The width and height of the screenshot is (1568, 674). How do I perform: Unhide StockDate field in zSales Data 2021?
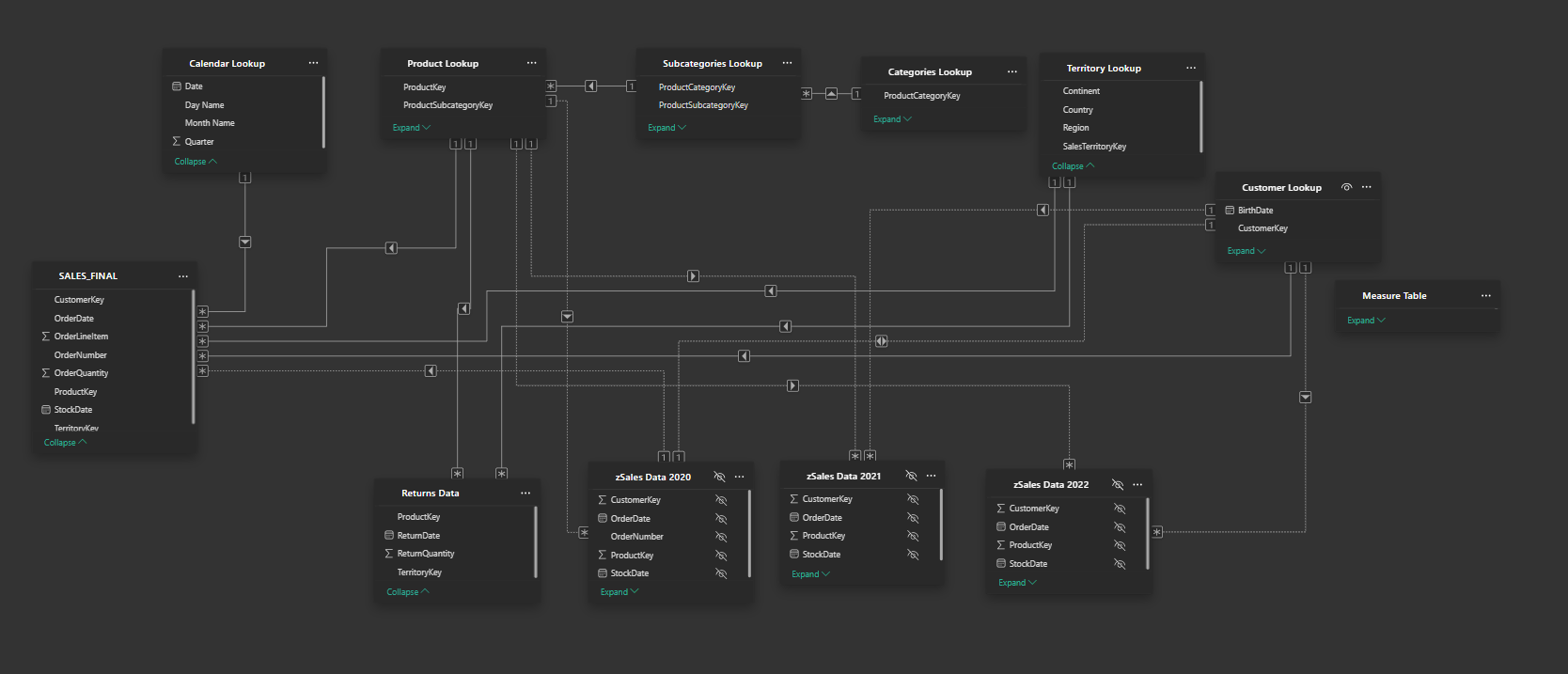point(913,555)
